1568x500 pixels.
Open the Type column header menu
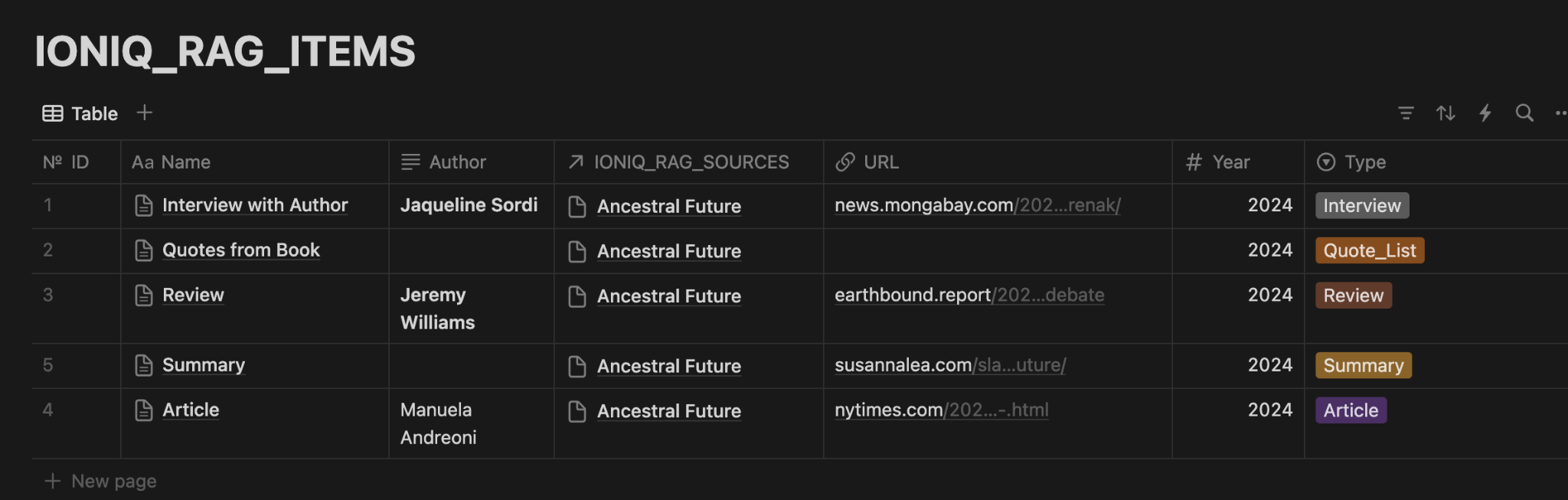point(1365,162)
